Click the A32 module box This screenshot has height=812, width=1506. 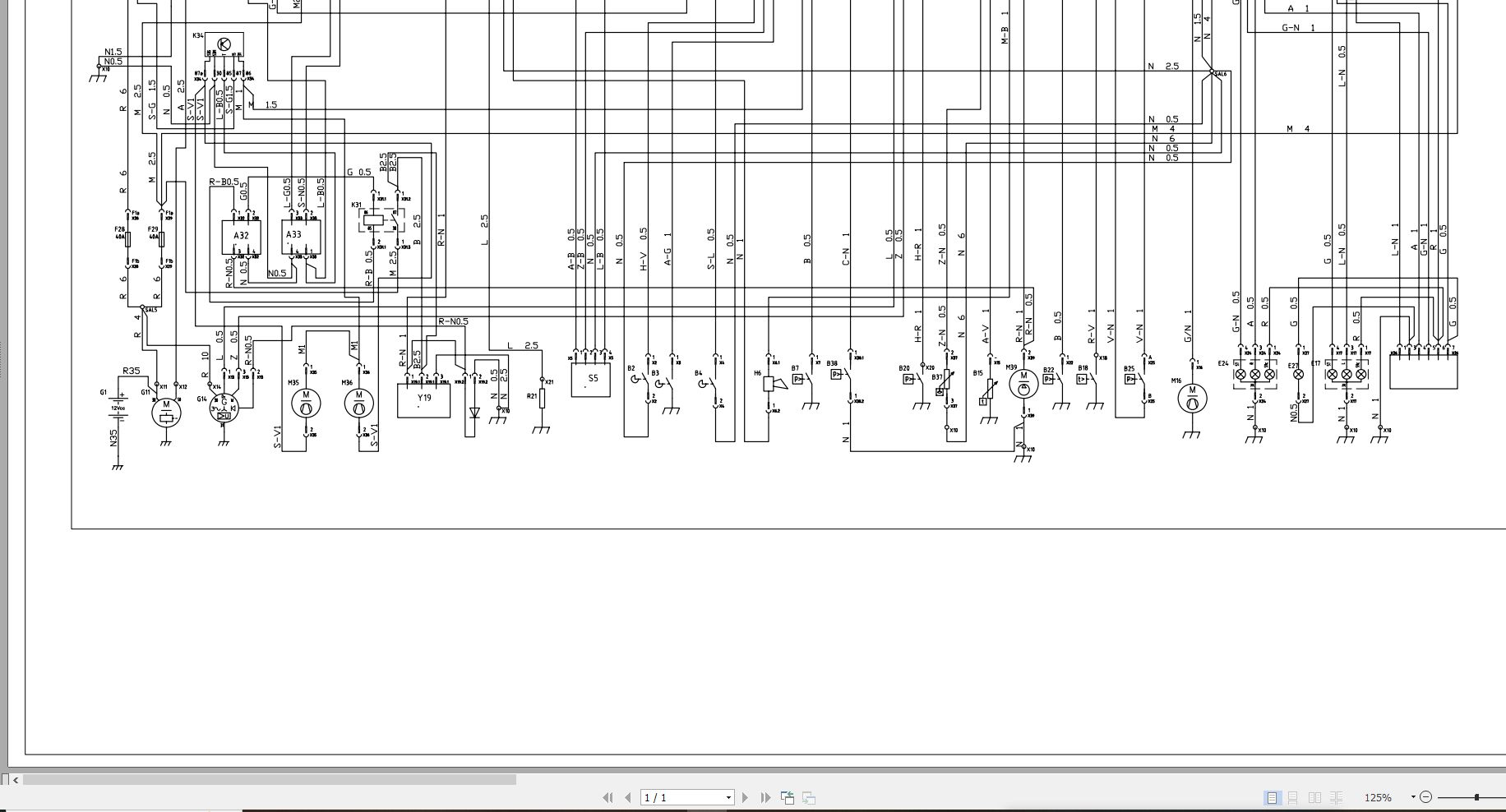[241, 237]
